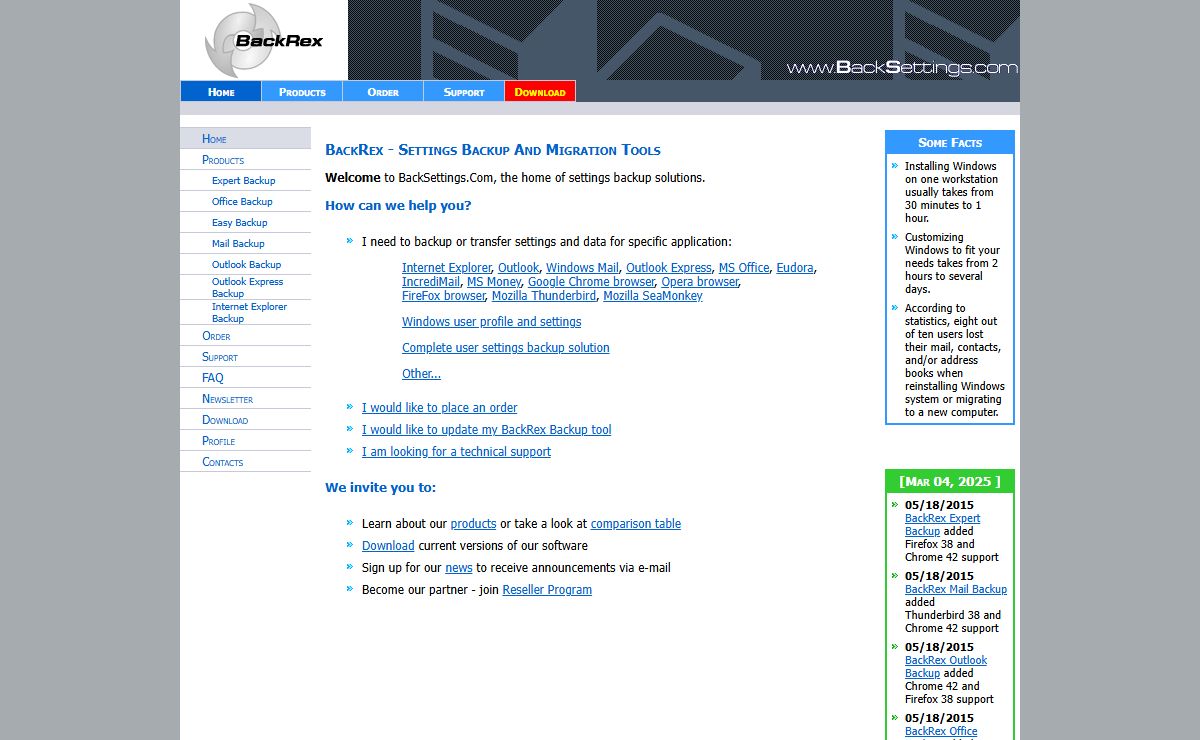Viewport: 1200px width, 740px height.
Task: Click I am looking for technical support
Action: [x=456, y=451]
